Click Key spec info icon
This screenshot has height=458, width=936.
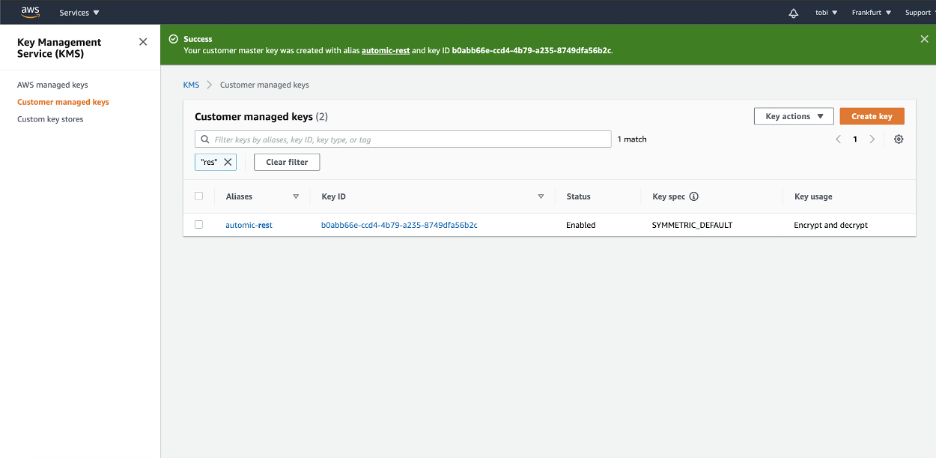click(694, 197)
